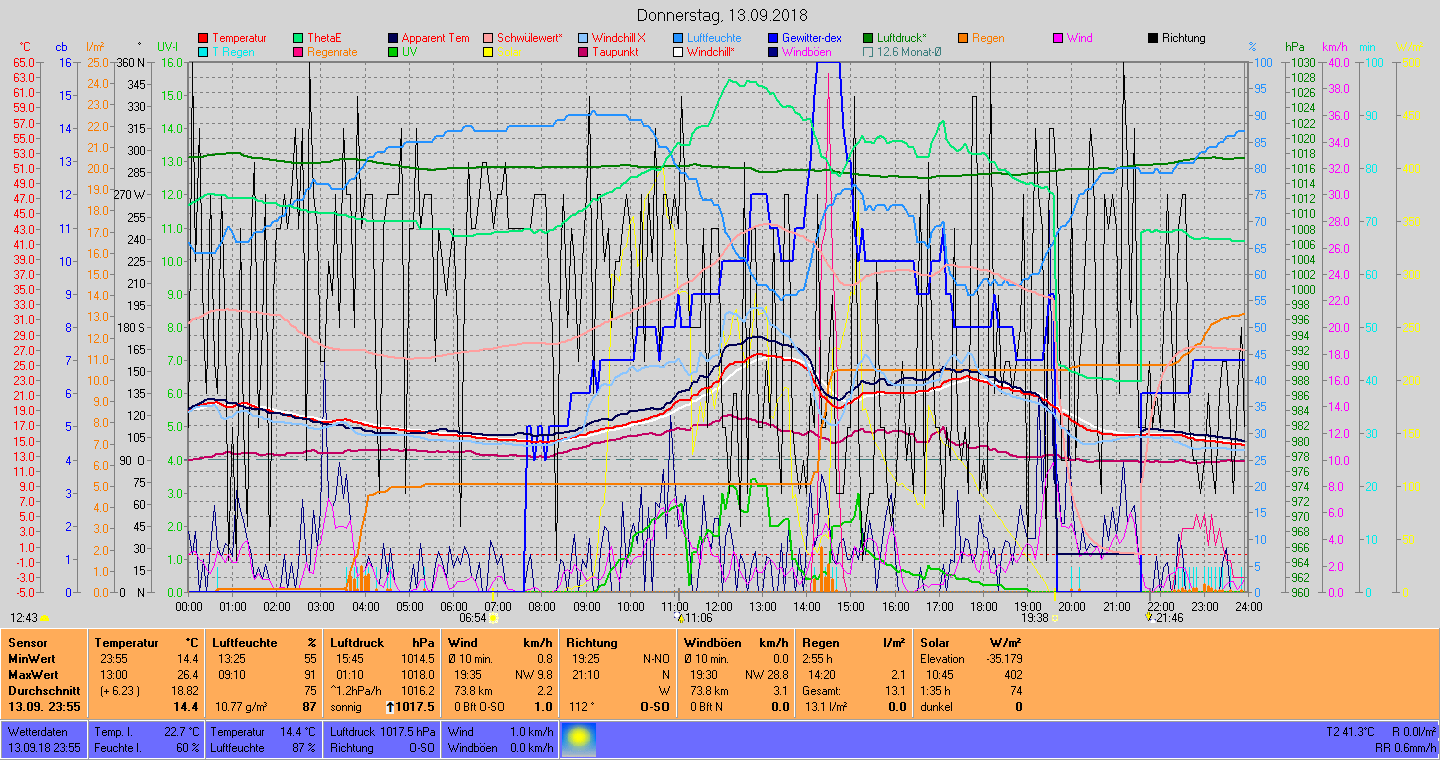This screenshot has height=760, width=1440.
Task: Click the rising pressure trend arrow
Action: (x=389, y=707)
